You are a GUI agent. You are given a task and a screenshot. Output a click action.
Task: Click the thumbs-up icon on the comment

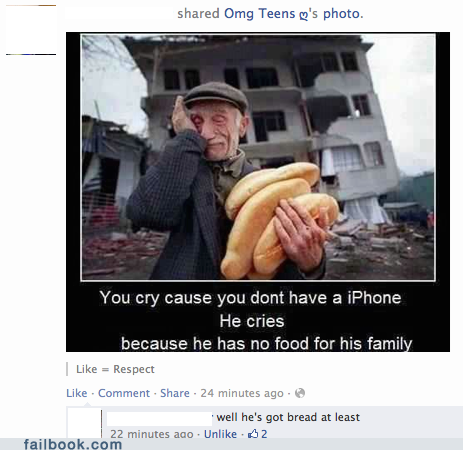(253, 434)
